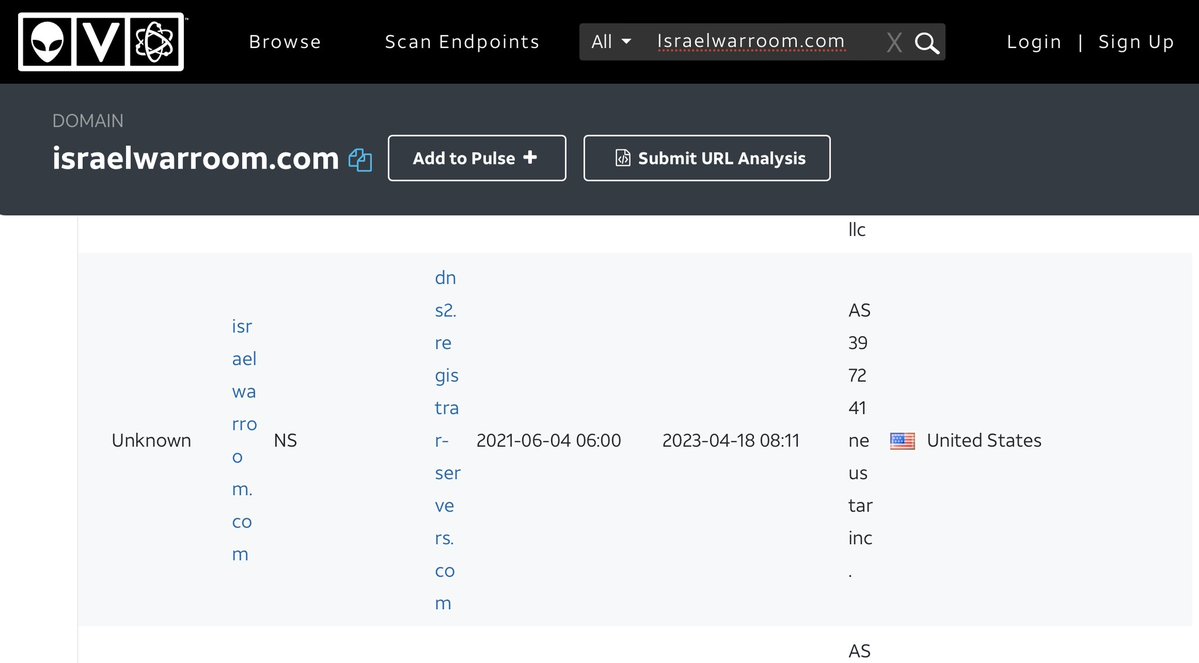Copy the domain name using copy icon
This screenshot has height=663, width=1199.
[x=360, y=160]
